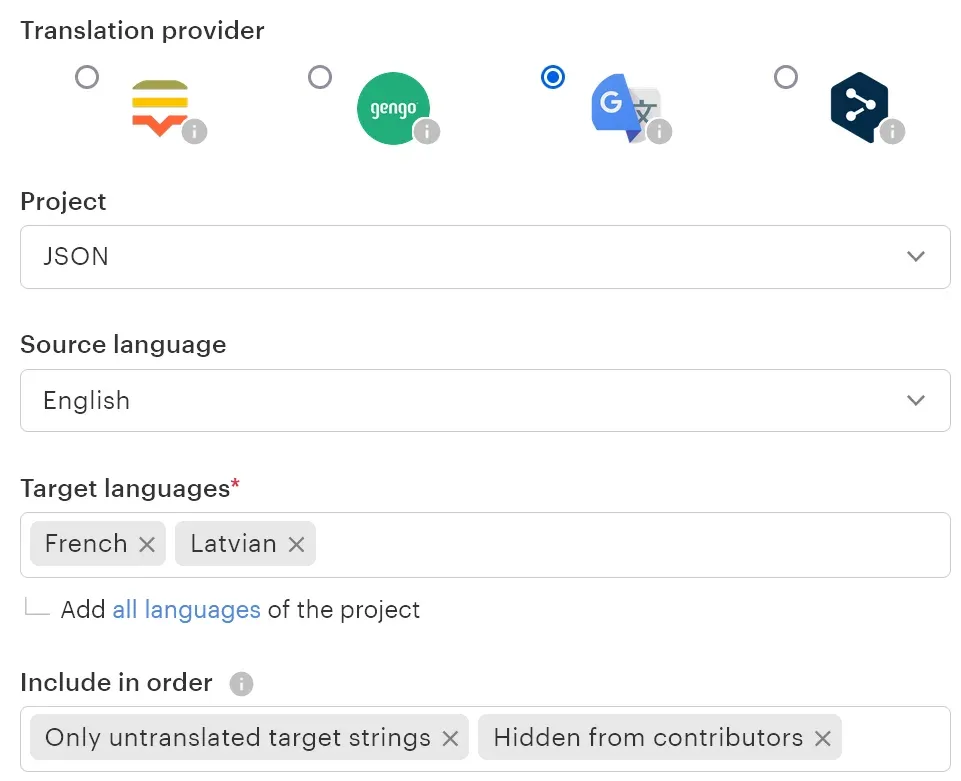Click the selected Google Translate radio button
The image size is (961, 781).
(553, 77)
